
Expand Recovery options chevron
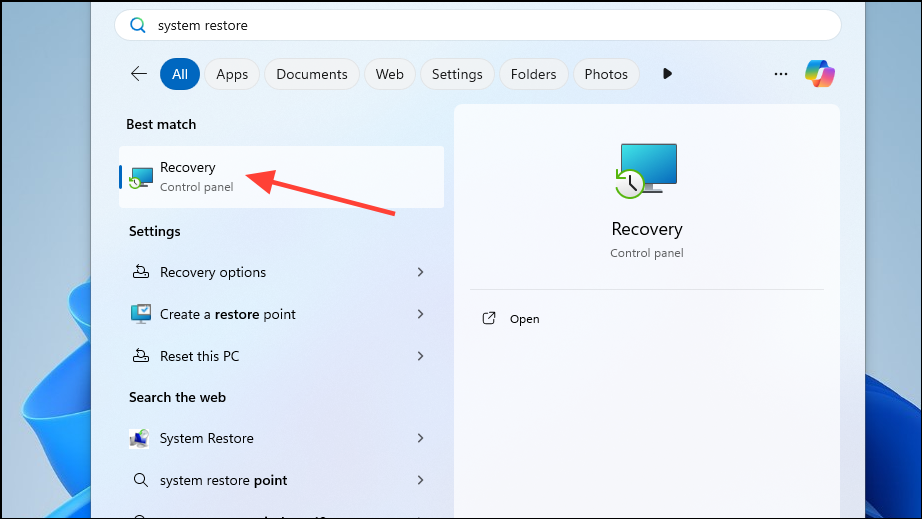click(420, 272)
